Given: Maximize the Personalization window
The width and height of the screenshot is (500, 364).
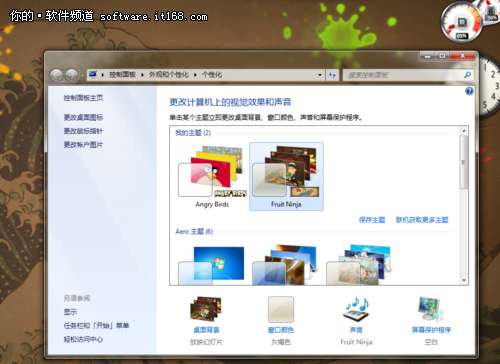Looking at the screenshot, I should click(x=442, y=56).
